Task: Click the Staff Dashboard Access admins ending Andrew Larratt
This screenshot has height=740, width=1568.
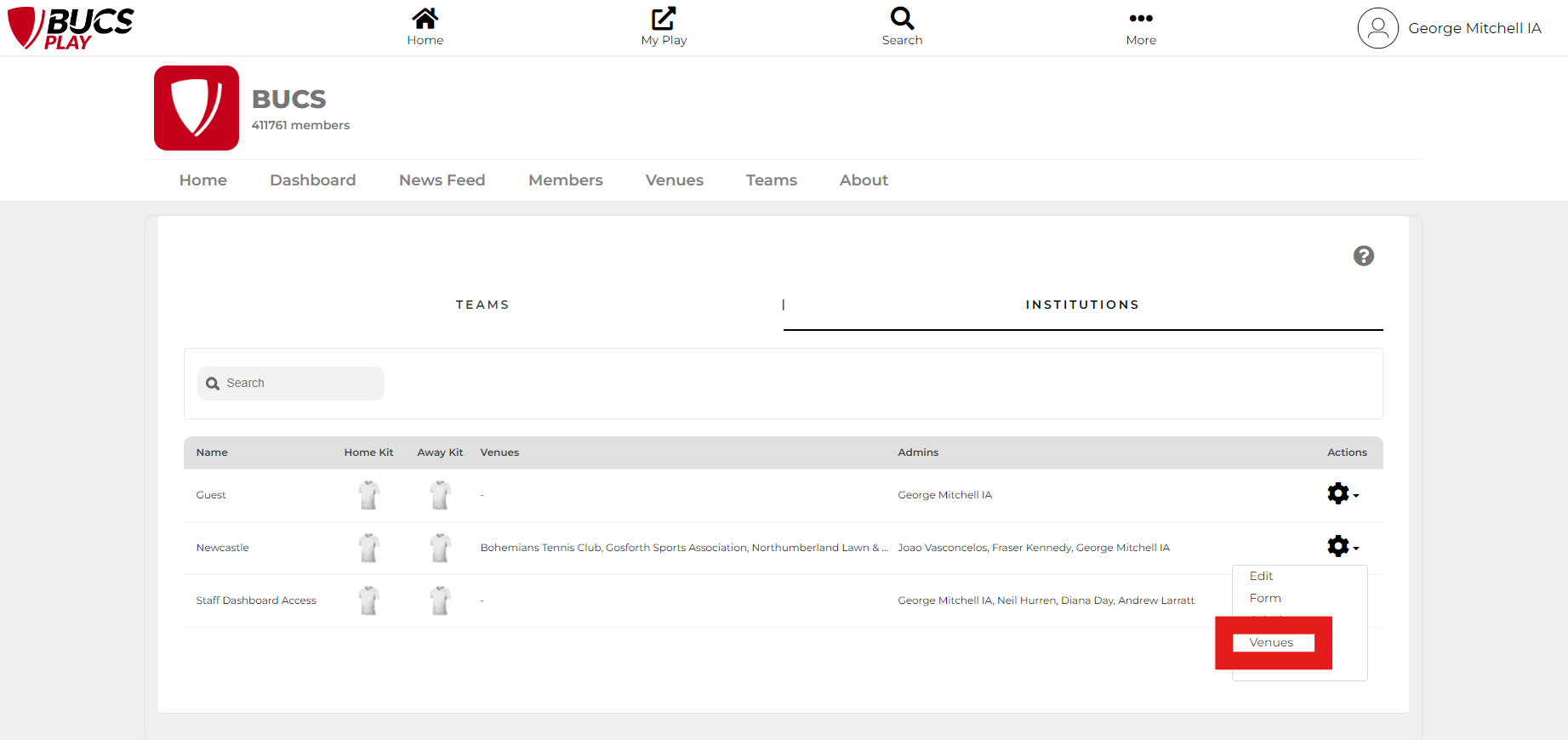Action: pyautogui.click(x=1046, y=601)
